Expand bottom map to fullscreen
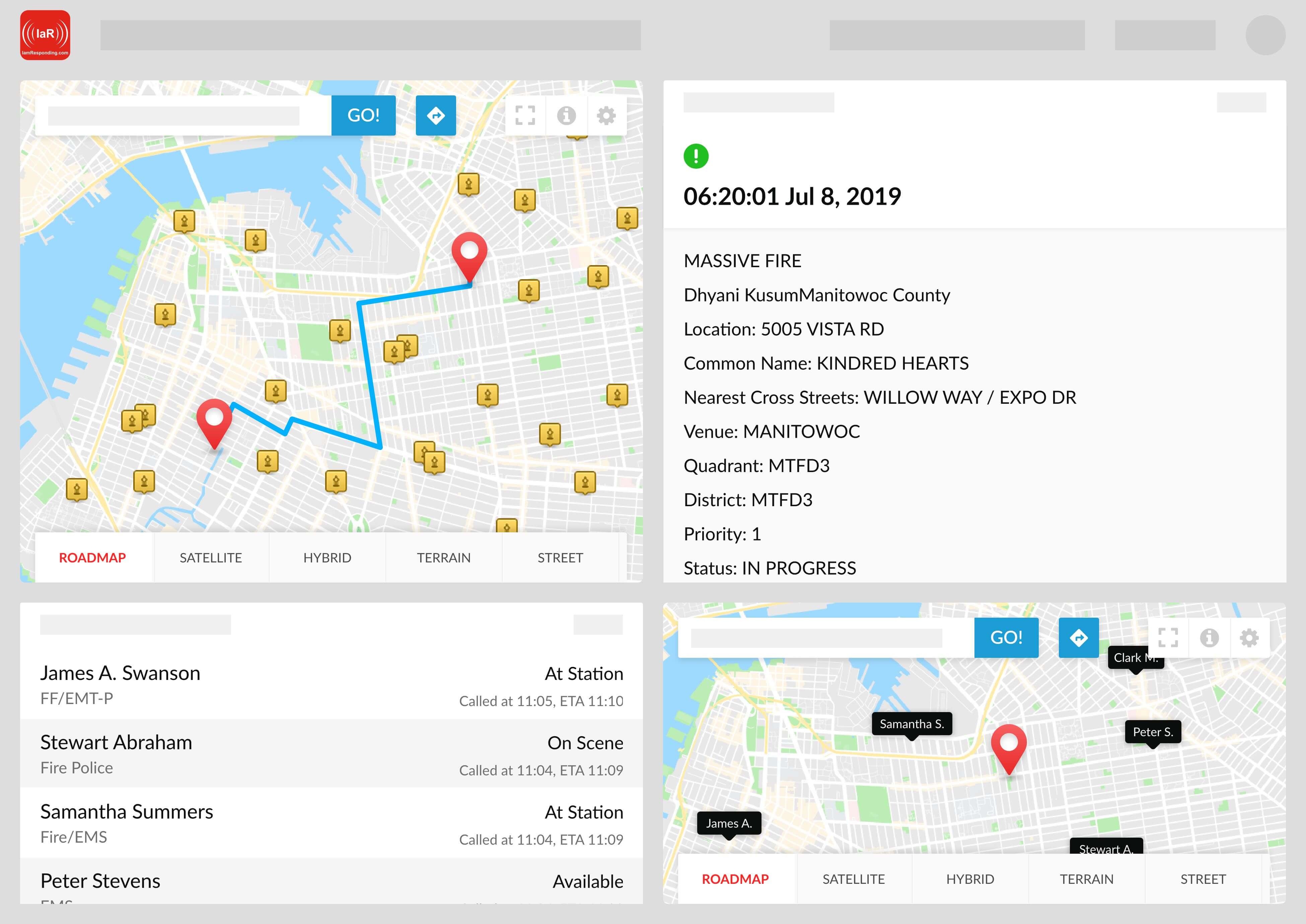This screenshot has height=924, width=1306. pos(1168,638)
